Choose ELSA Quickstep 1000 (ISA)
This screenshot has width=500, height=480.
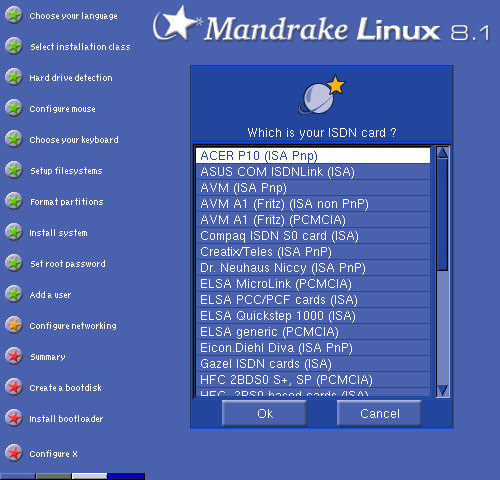[x=313, y=316]
